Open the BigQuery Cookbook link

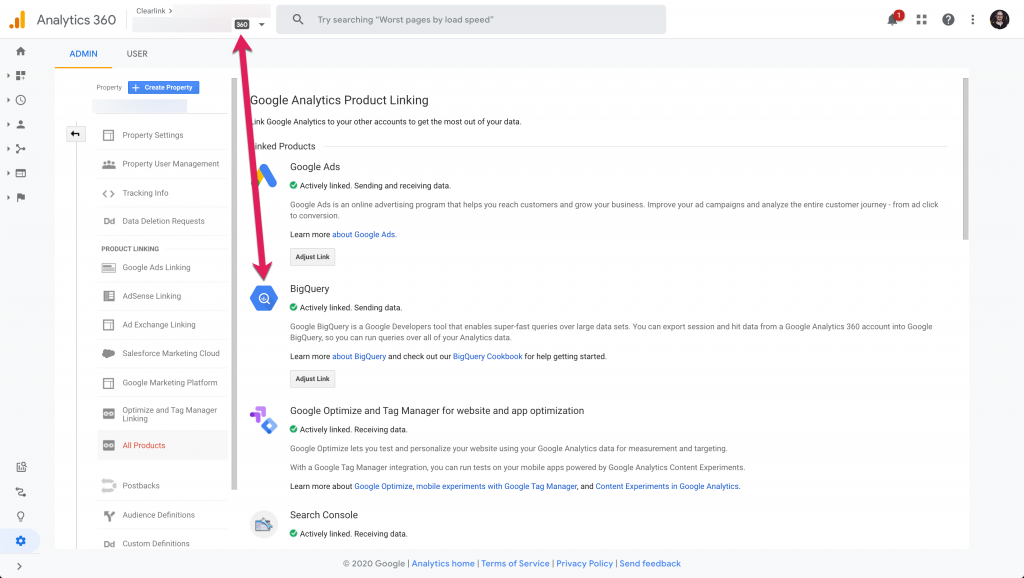point(488,357)
